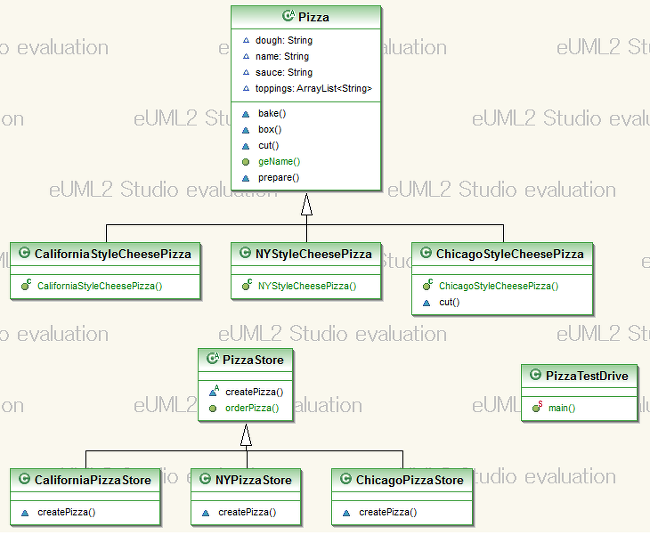
Task: Select the 'dough: String' attribute
Action: pyautogui.click(x=284, y=41)
